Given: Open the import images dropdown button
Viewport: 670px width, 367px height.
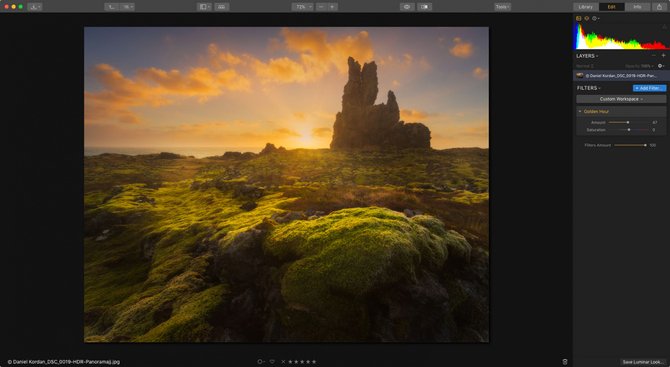Looking at the screenshot, I should point(35,7).
